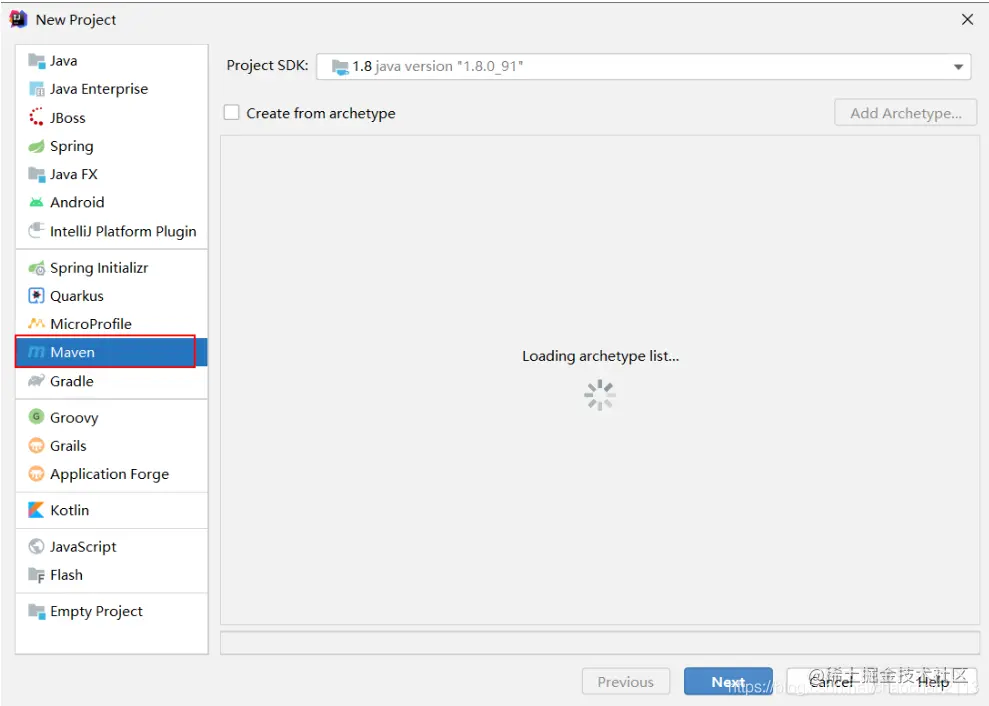Click the Gradle elephant icon
The height and width of the screenshot is (706, 989).
[x=37, y=380]
